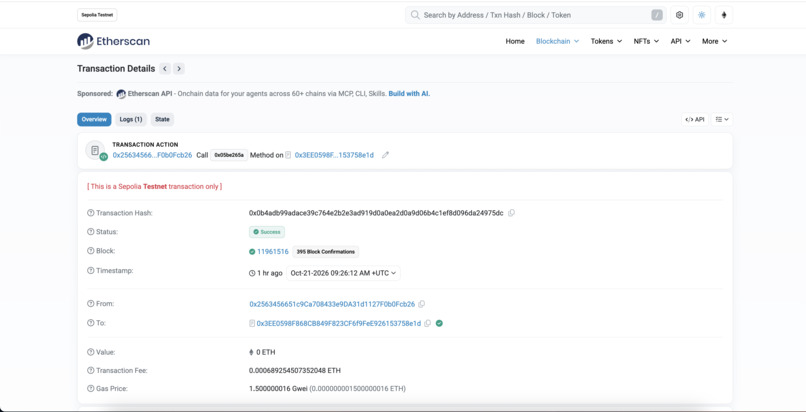Switch to the State tab
Image resolution: width=806 pixels, height=412 pixels.
pos(162,119)
